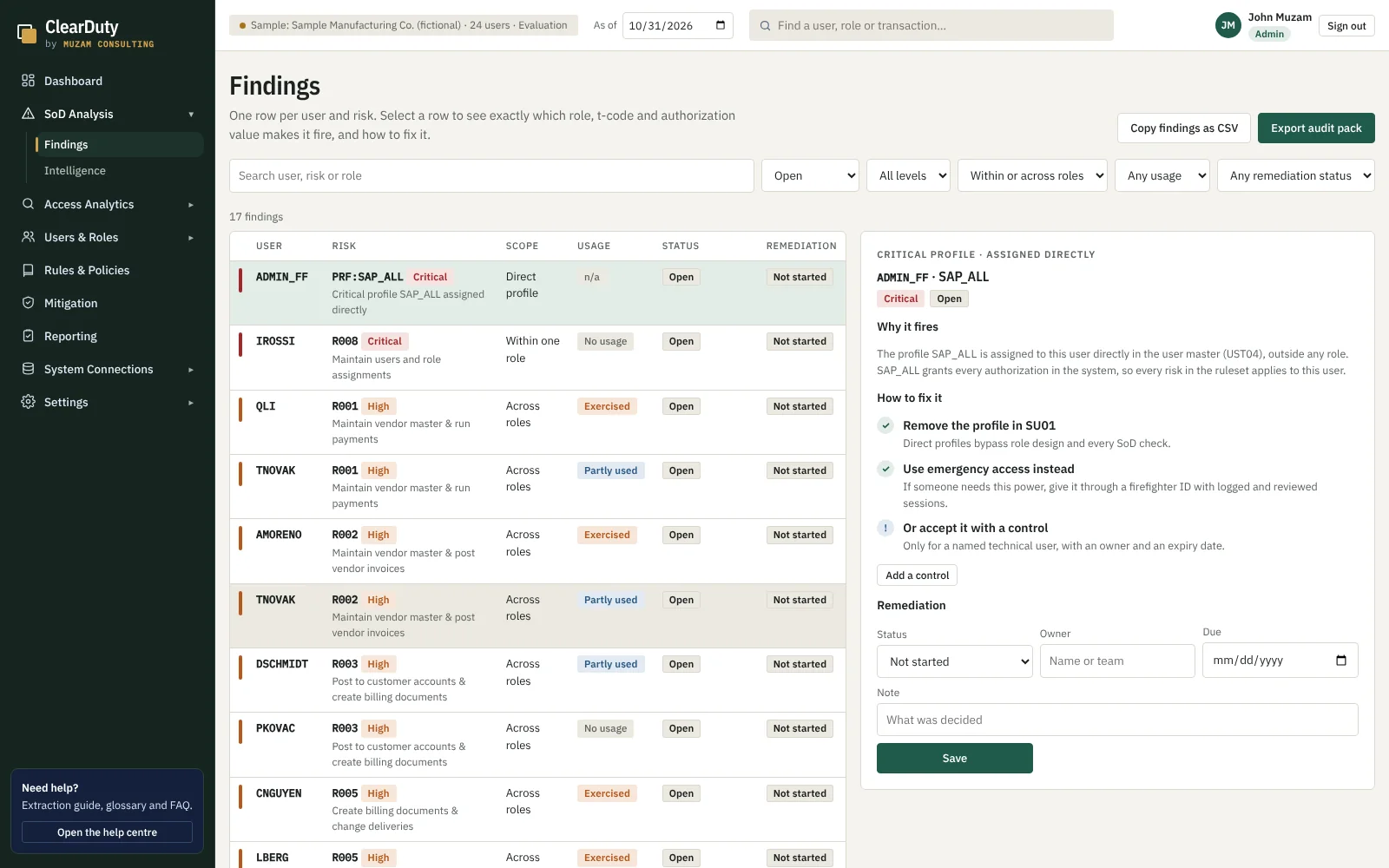Image resolution: width=1389 pixels, height=868 pixels.
Task: Click the Reporting clipboard icon
Action: tap(28, 336)
